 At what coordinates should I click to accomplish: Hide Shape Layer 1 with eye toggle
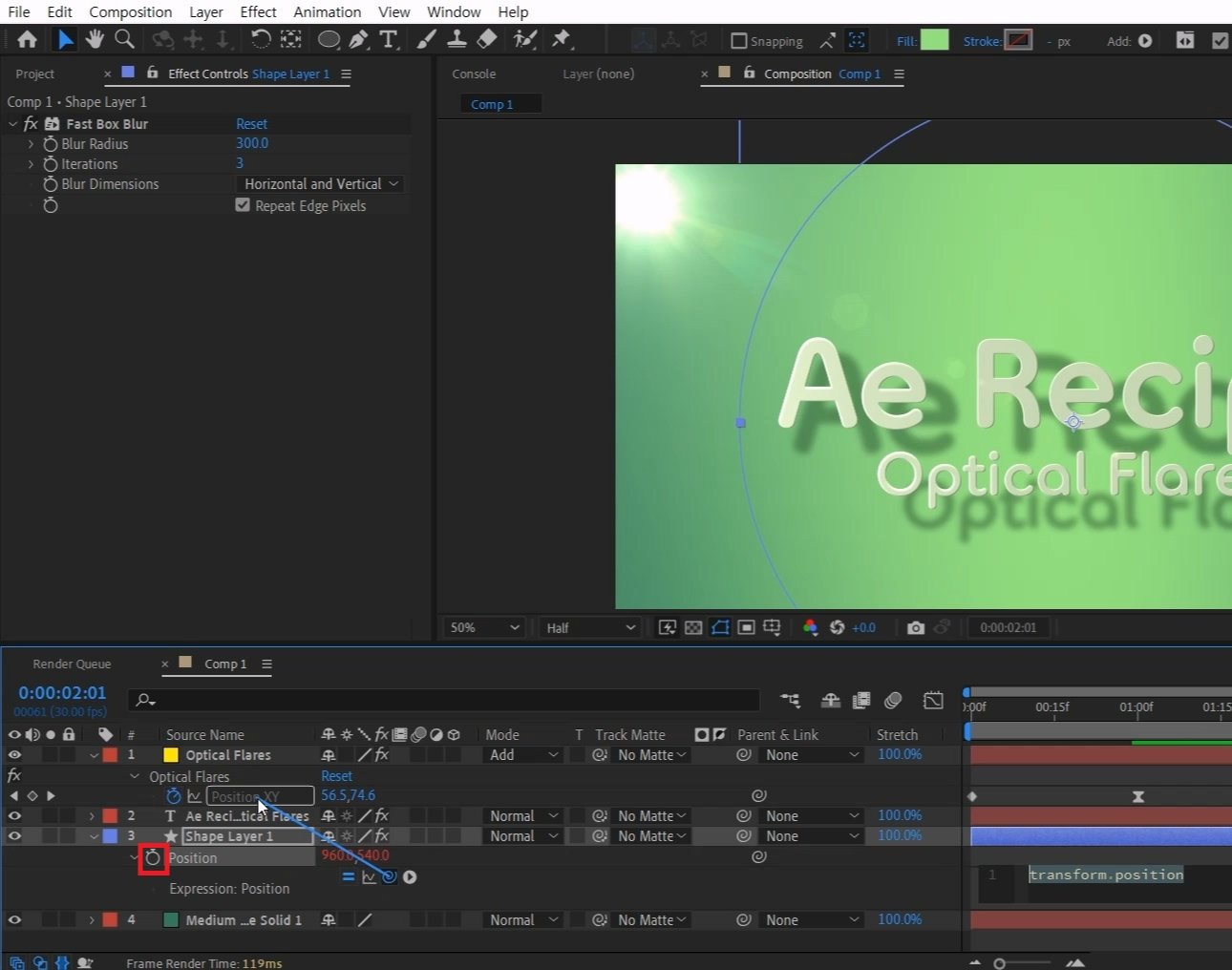coord(14,836)
